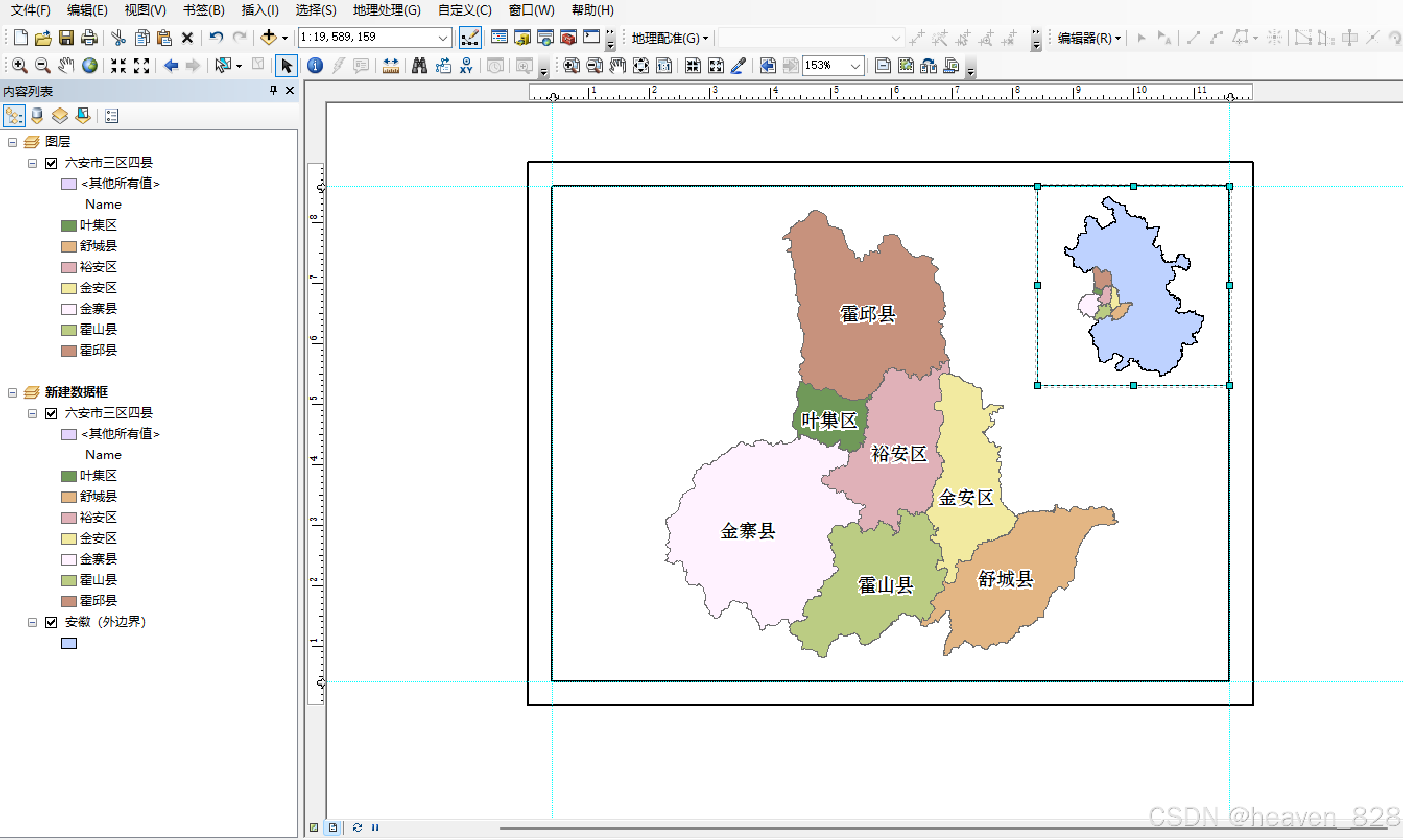Toggle first 六安市三区四县 layer visibility
1403x840 pixels.
coord(52,163)
